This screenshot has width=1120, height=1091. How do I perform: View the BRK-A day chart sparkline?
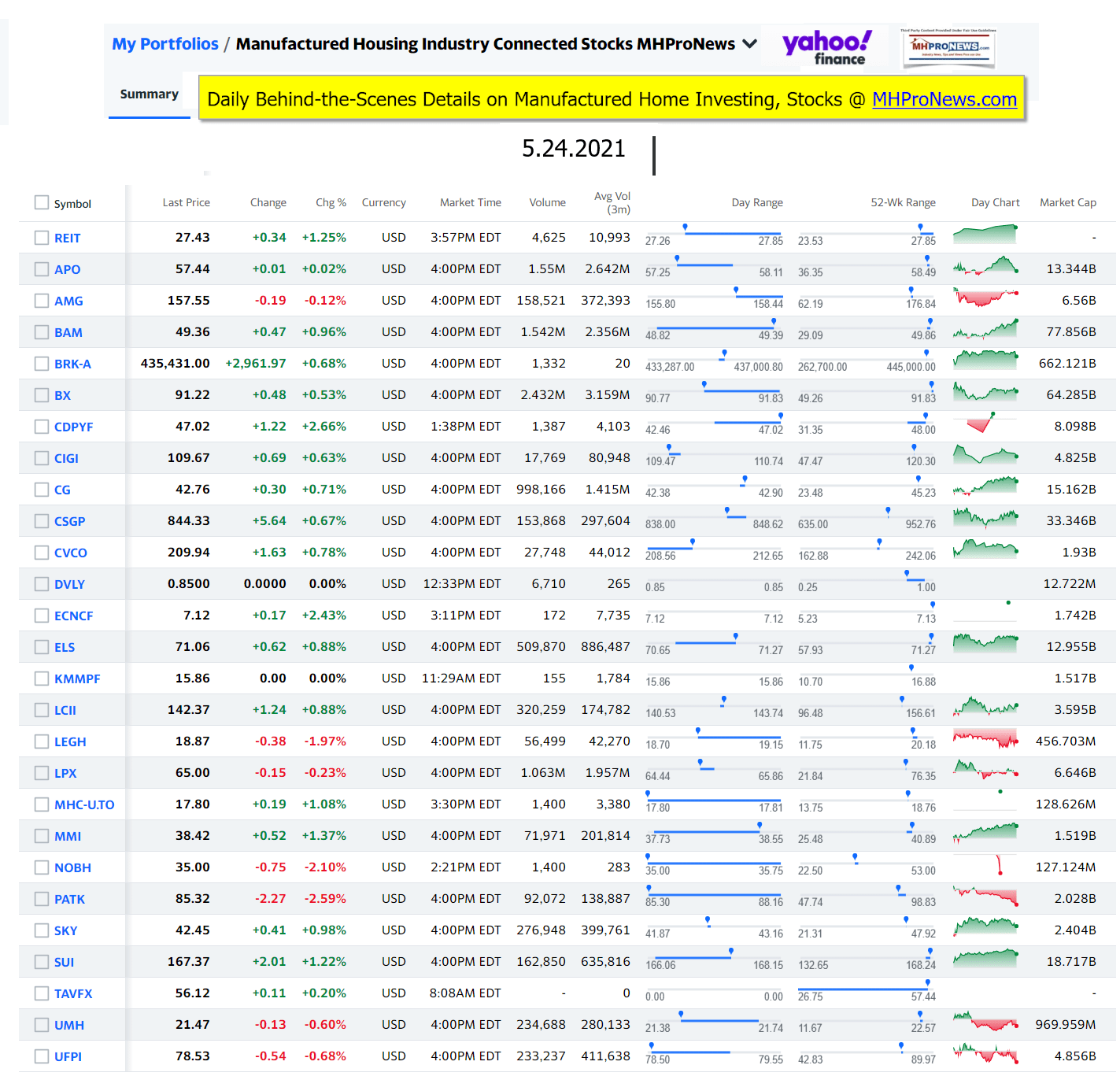pyautogui.click(x=985, y=361)
